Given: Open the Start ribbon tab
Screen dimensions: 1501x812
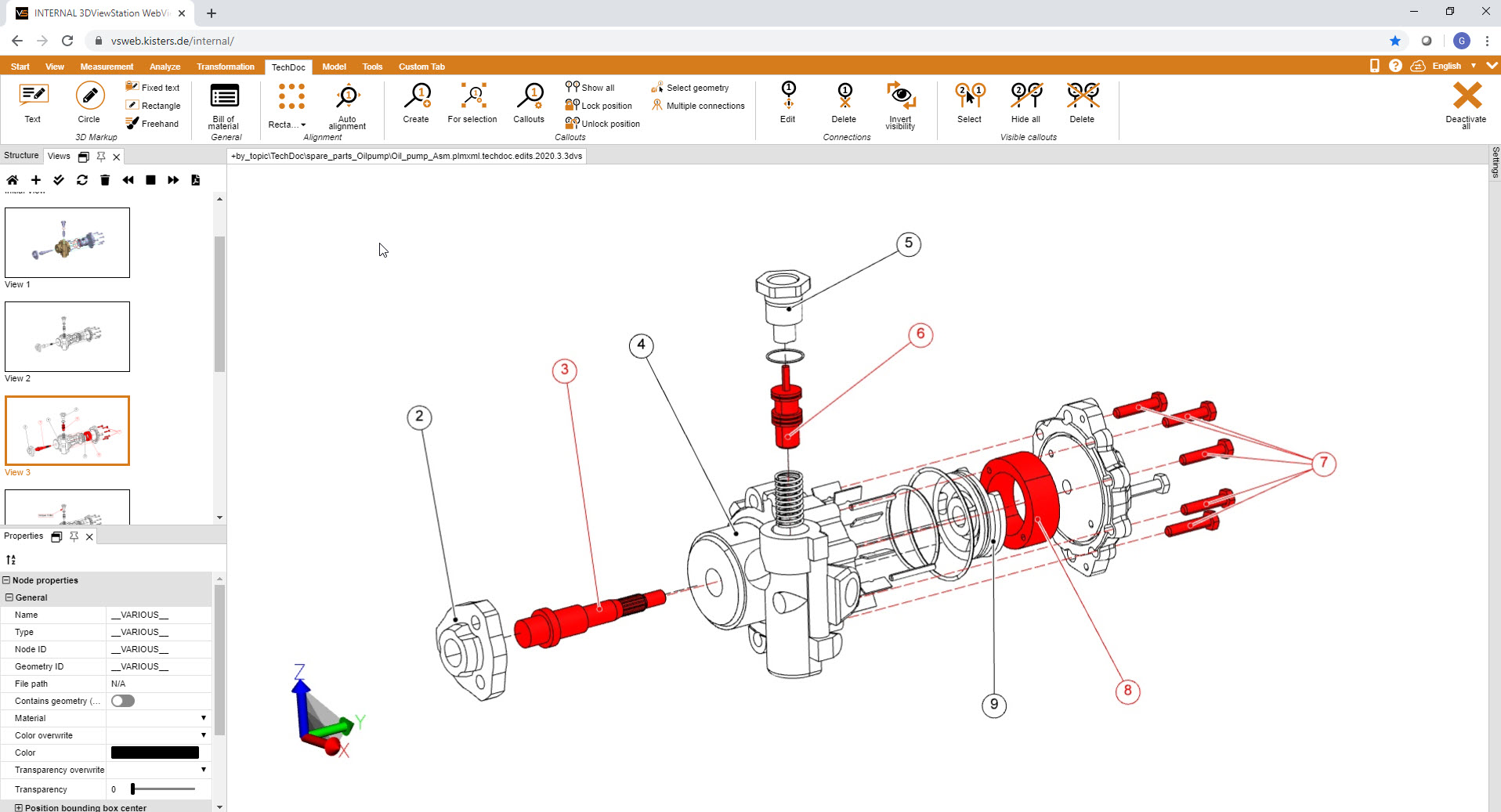Looking at the screenshot, I should (20, 67).
